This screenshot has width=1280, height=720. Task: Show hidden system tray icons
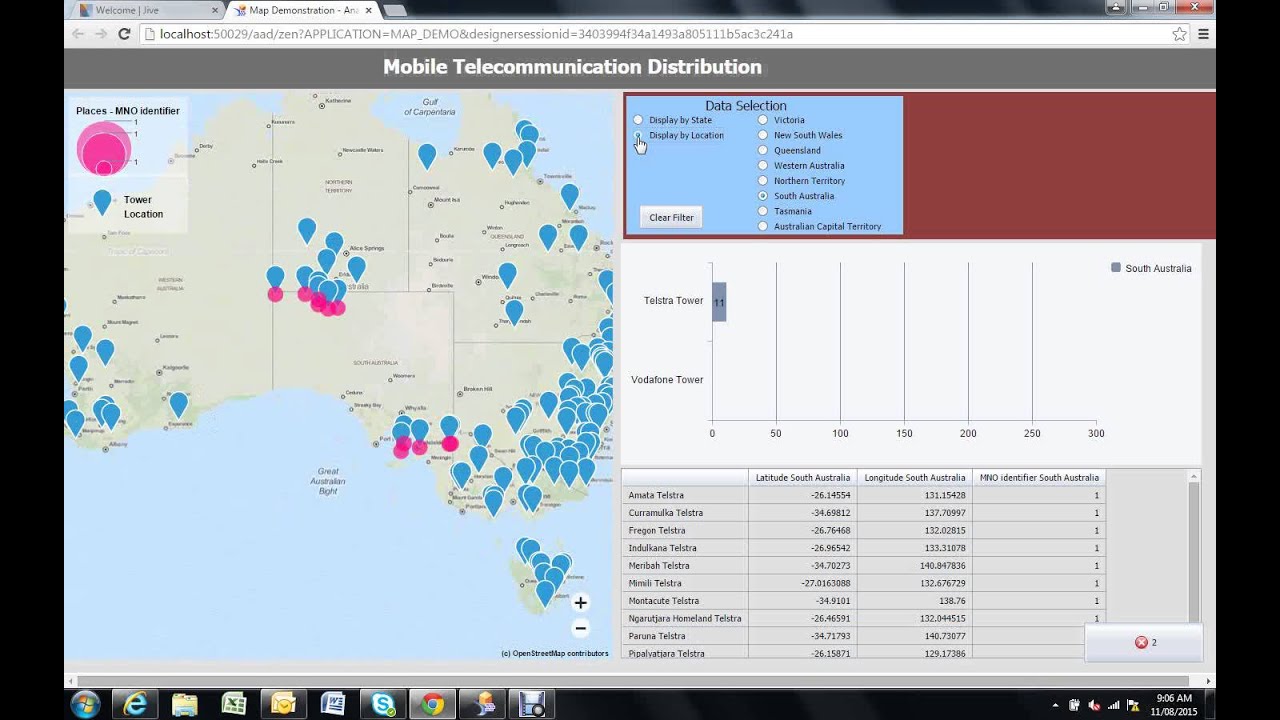pos(1055,705)
